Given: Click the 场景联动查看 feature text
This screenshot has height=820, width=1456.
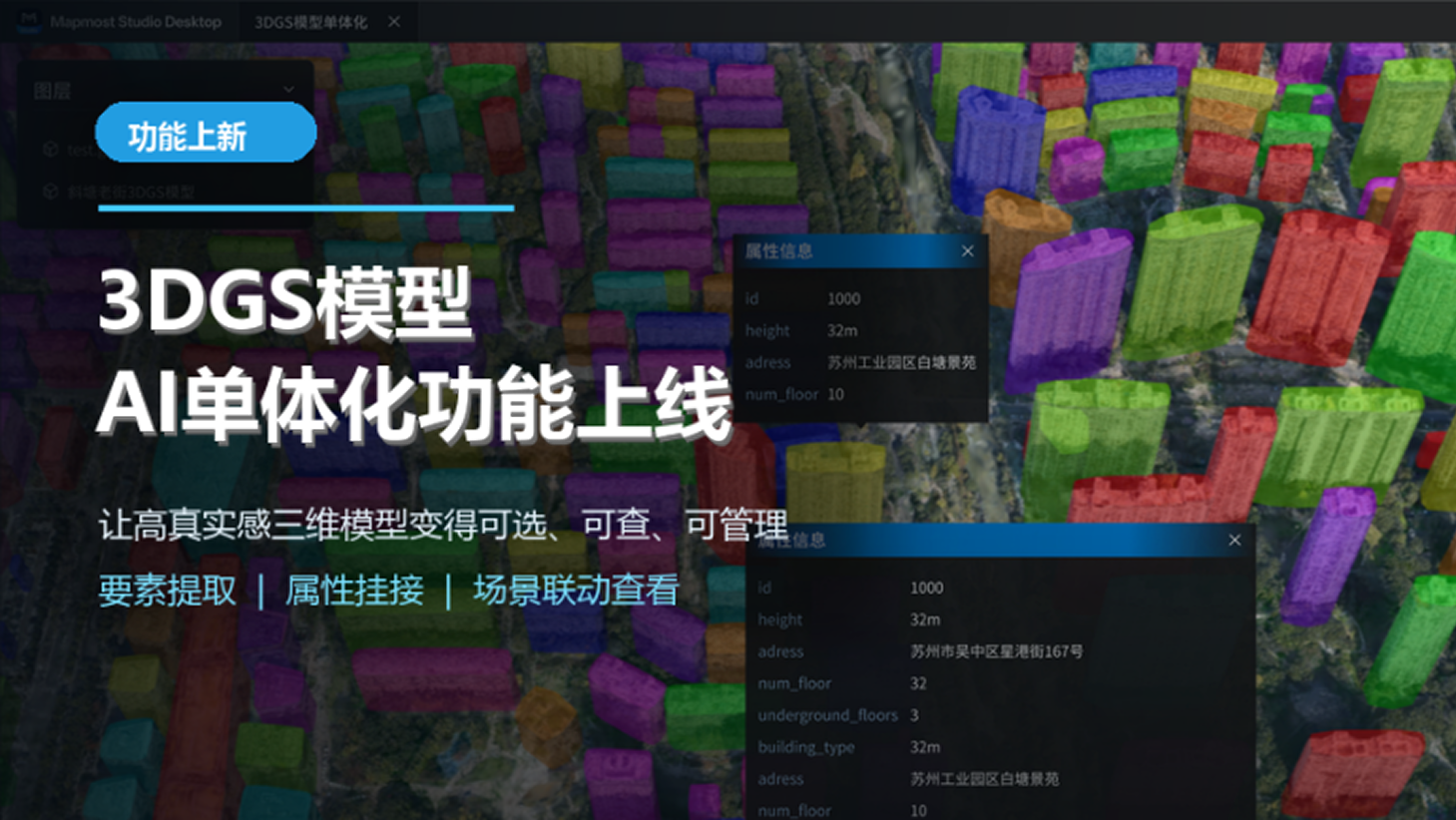Looking at the screenshot, I should pos(576,591).
